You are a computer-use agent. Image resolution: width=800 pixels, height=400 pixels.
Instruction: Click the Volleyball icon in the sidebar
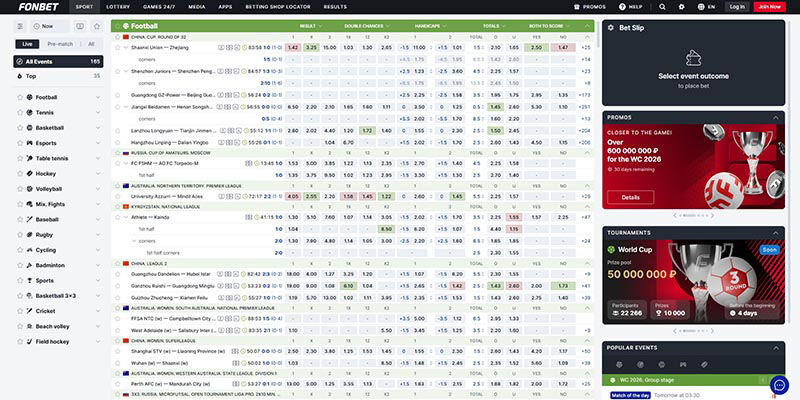[30, 189]
